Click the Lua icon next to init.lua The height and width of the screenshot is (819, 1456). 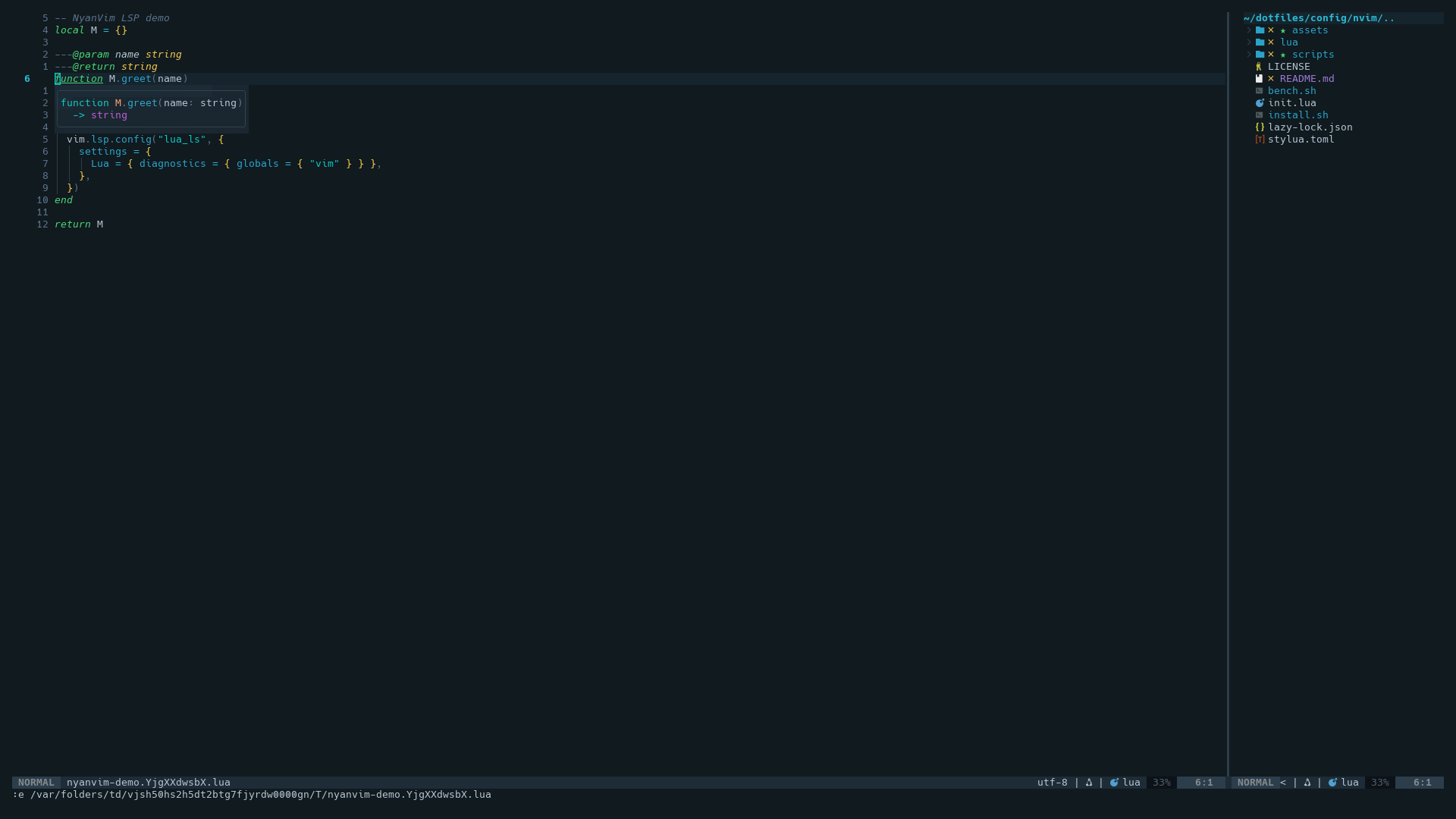1260,103
